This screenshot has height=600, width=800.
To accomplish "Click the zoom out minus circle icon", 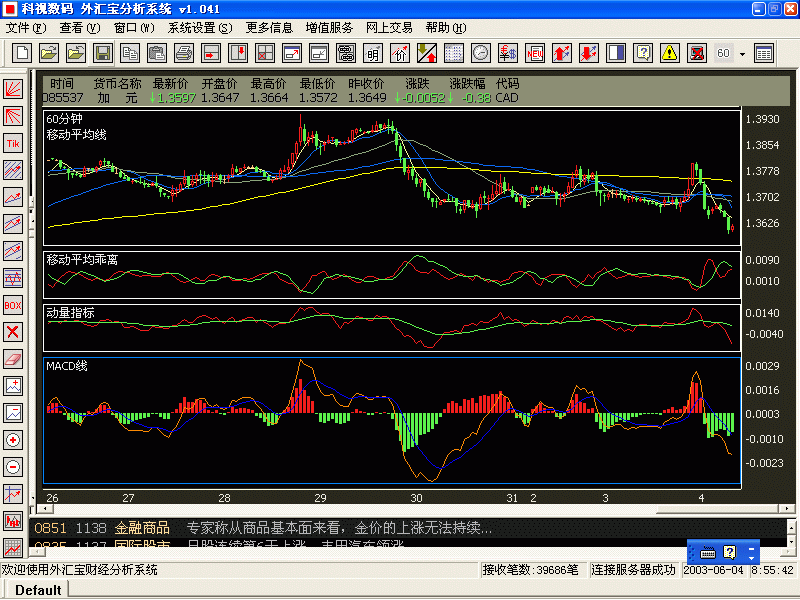I will [x=13, y=467].
